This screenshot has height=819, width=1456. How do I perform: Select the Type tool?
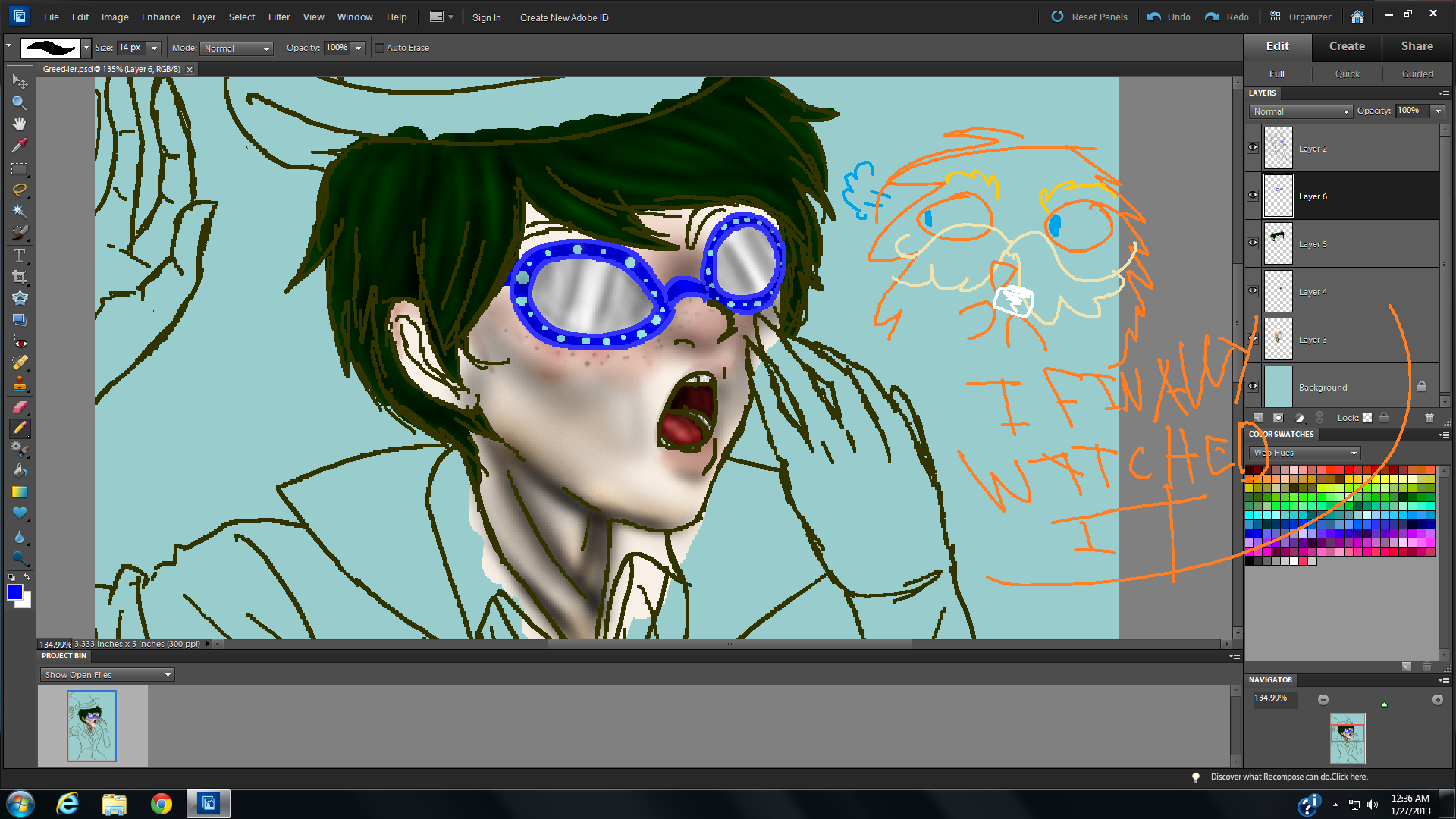[x=20, y=256]
